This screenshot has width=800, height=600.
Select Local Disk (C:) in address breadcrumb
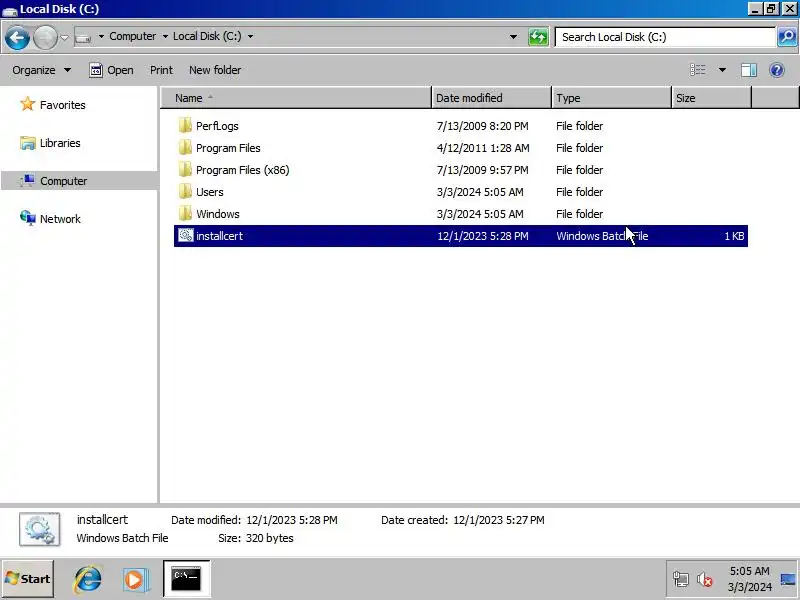click(207, 36)
